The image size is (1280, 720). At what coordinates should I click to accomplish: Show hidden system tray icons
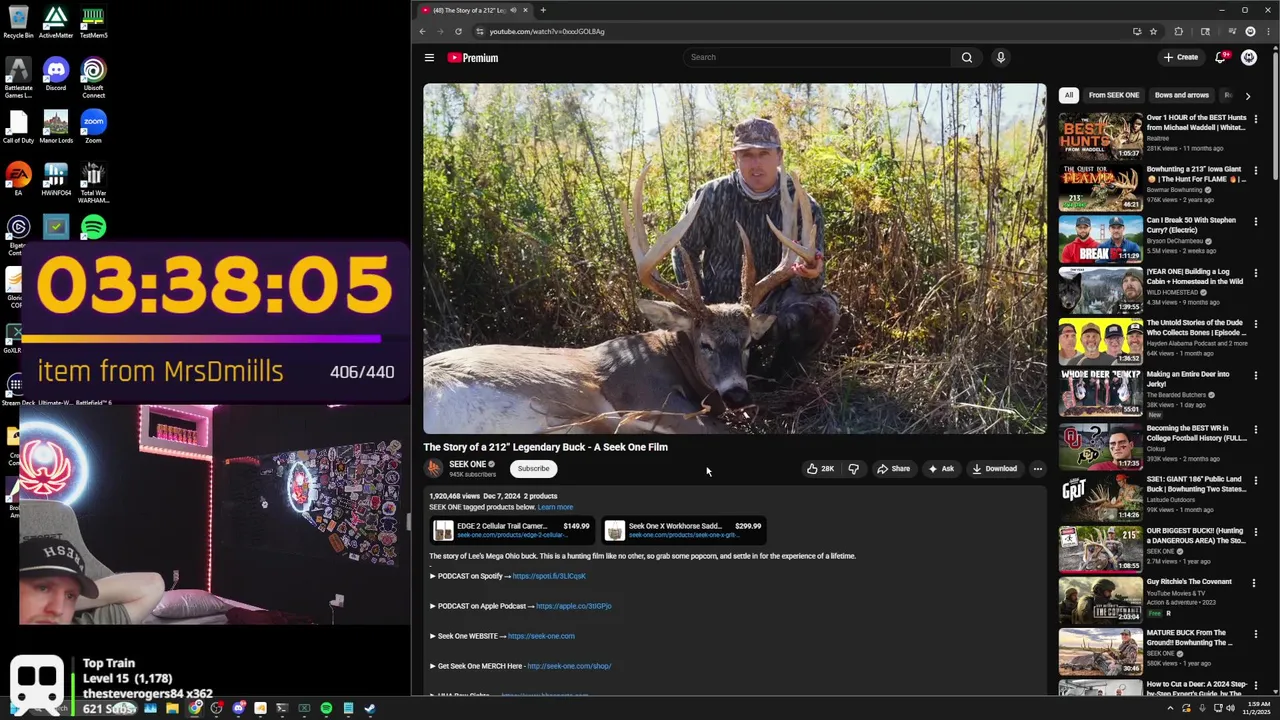tap(1170, 708)
